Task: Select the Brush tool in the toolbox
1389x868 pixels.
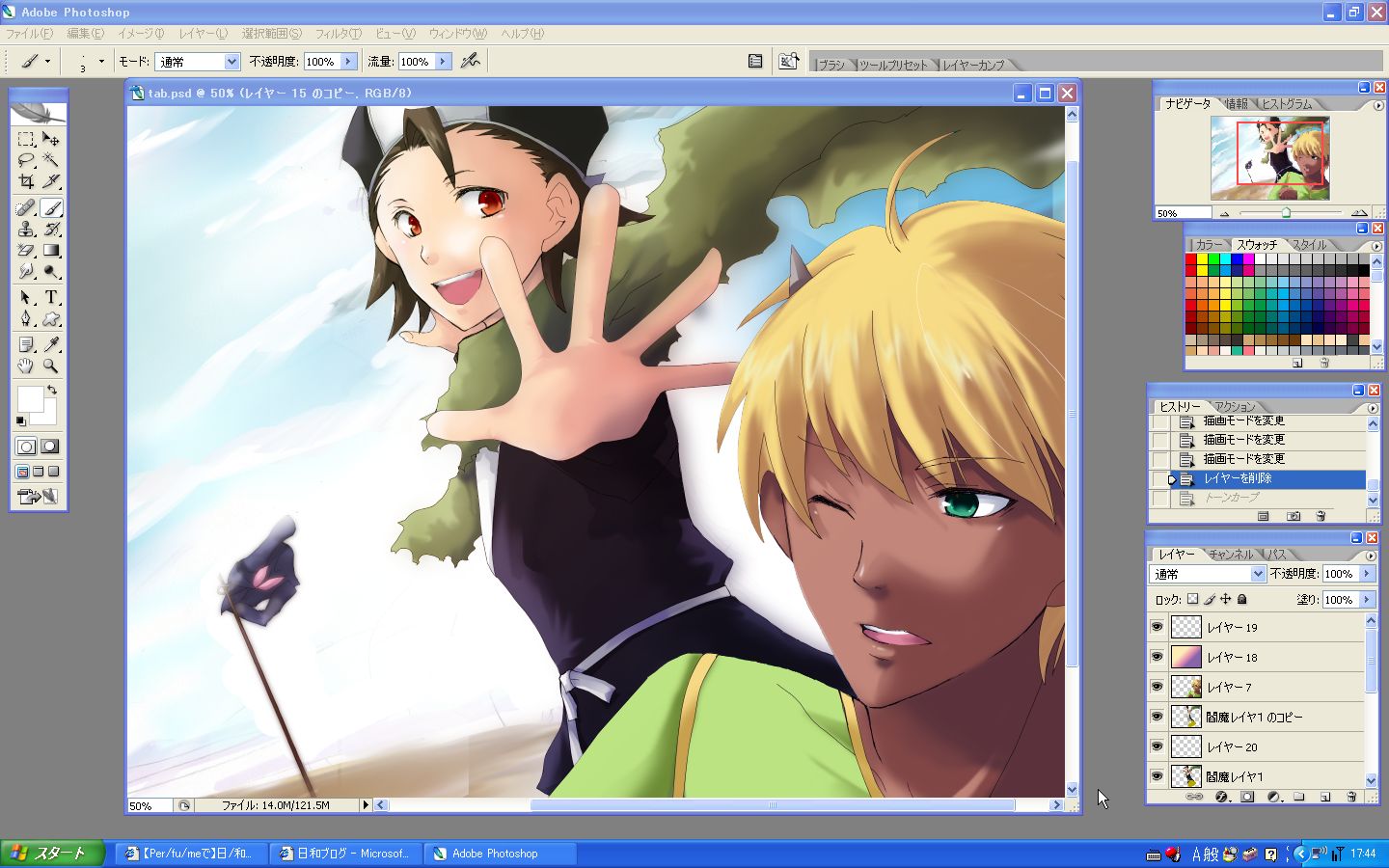Action: tap(51, 207)
